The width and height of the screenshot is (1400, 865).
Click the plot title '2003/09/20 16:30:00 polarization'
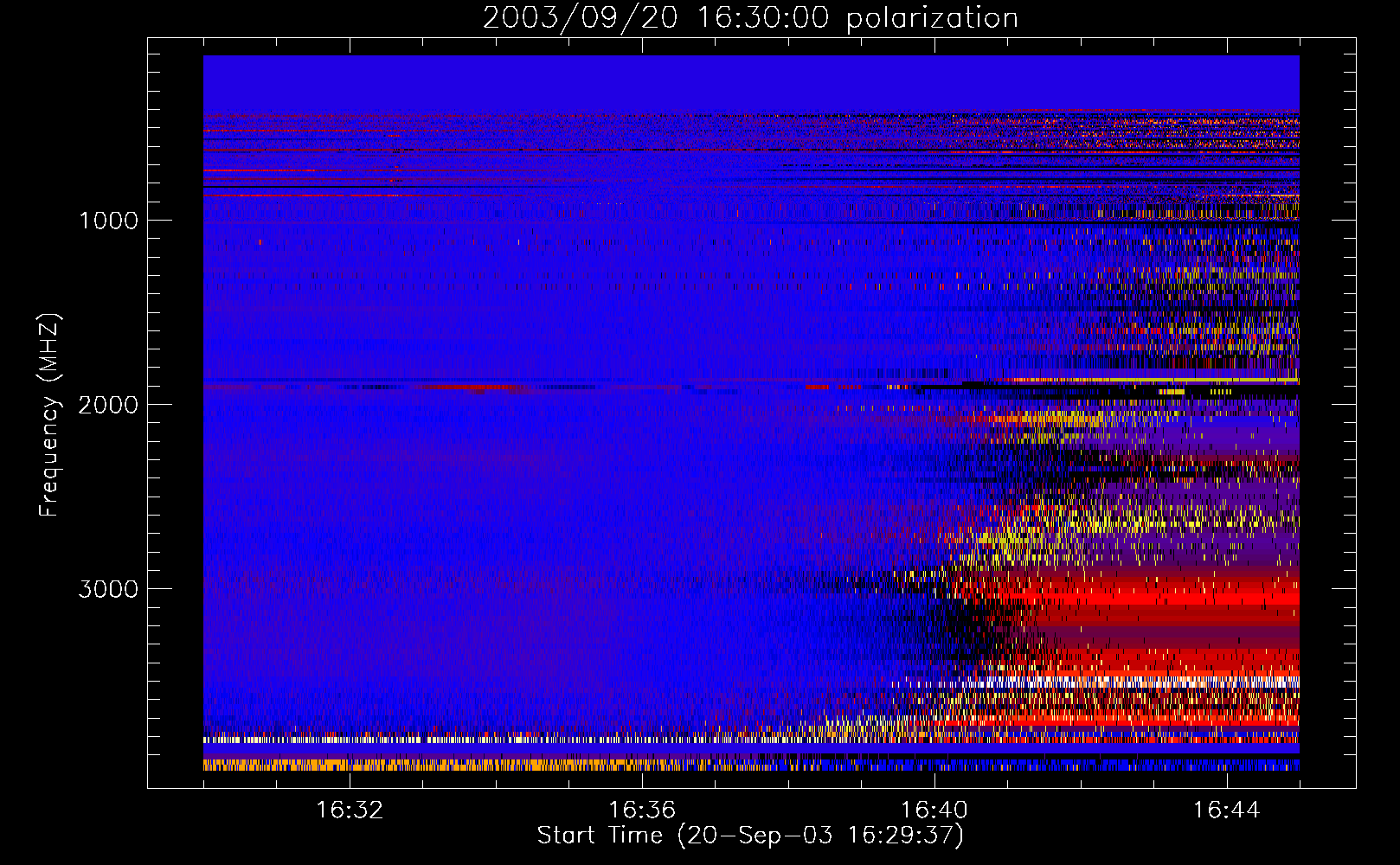(x=750, y=18)
